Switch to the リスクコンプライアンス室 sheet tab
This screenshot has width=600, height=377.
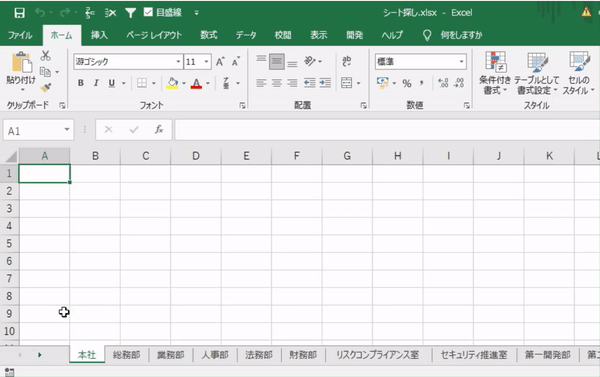(378, 355)
